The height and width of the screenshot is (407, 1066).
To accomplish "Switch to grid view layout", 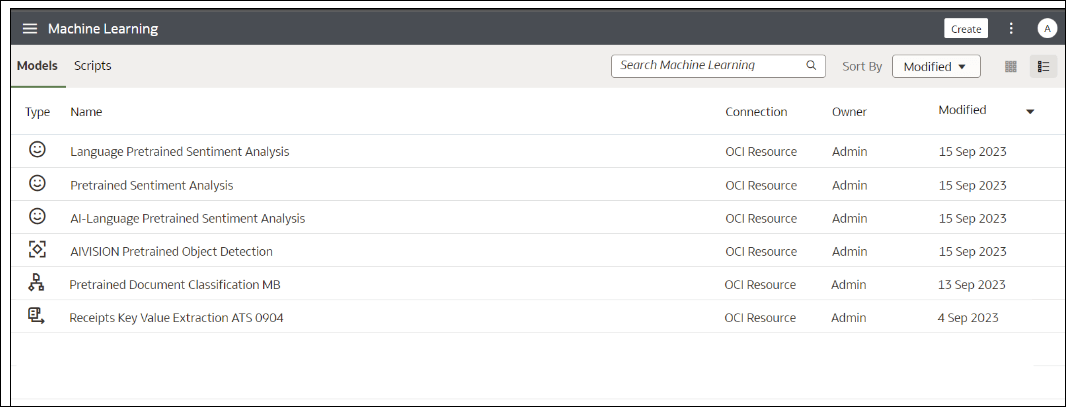I will click(x=1010, y=67).
